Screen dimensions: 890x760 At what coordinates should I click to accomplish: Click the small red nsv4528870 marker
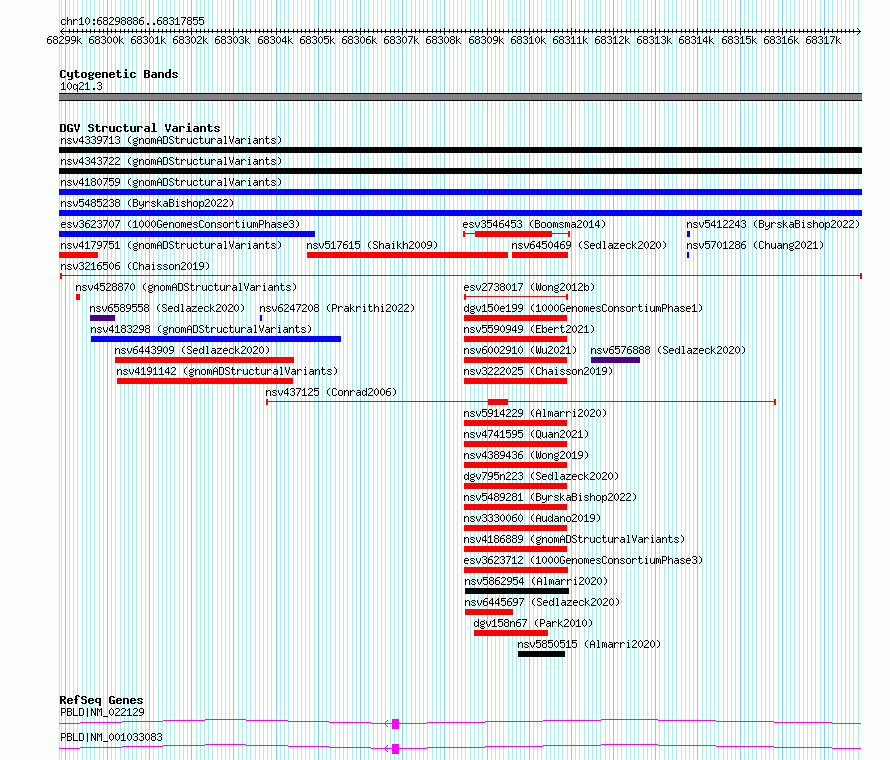click(78, 297)
